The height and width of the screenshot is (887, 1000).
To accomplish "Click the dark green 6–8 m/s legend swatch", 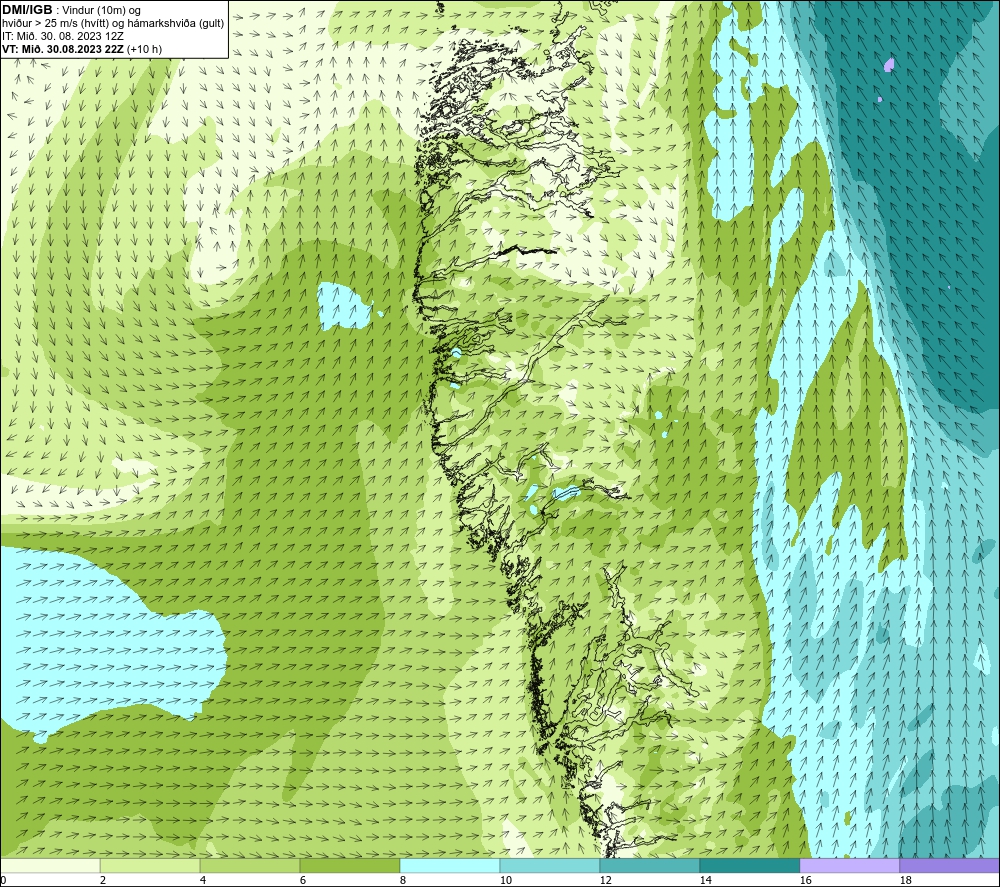I will click(350, 866).
